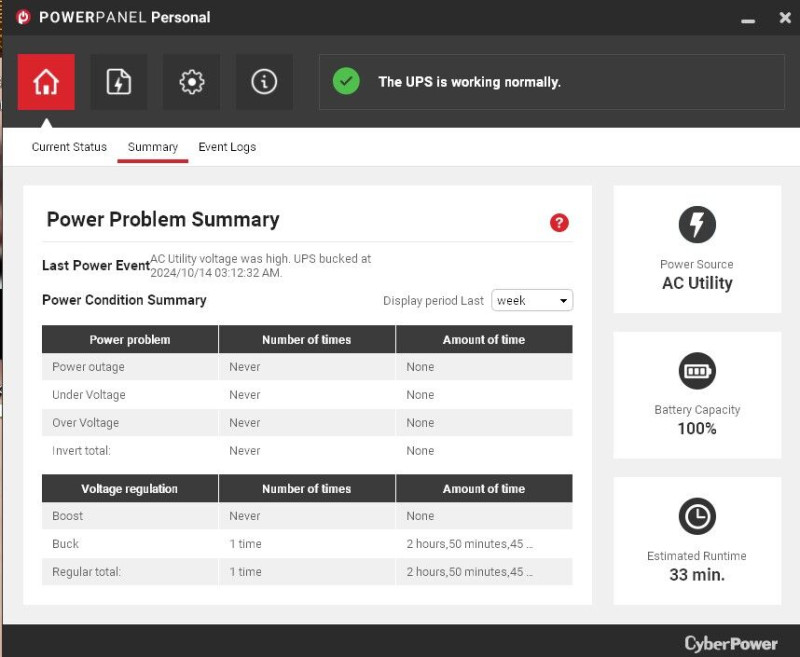Select the 'Over Voltage' row label
This screenshot has width=800, height=657.
[85, 423]
